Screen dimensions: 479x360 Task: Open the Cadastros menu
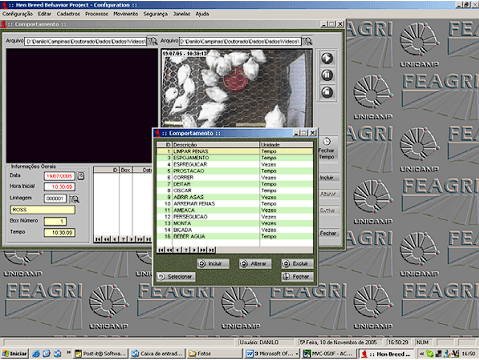(68, 14)
